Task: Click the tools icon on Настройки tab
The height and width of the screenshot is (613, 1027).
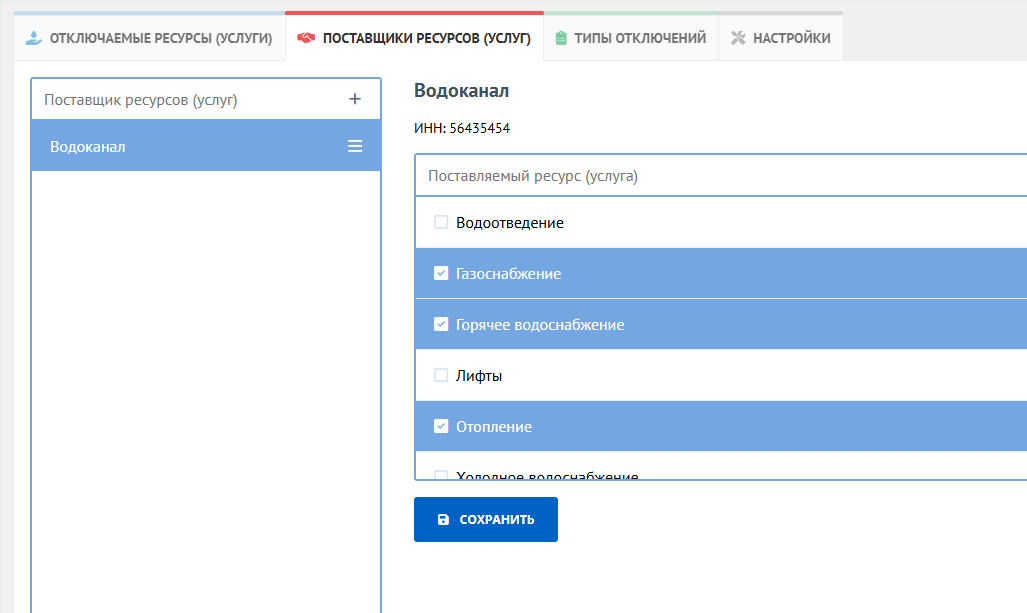Action: [739, 38]
